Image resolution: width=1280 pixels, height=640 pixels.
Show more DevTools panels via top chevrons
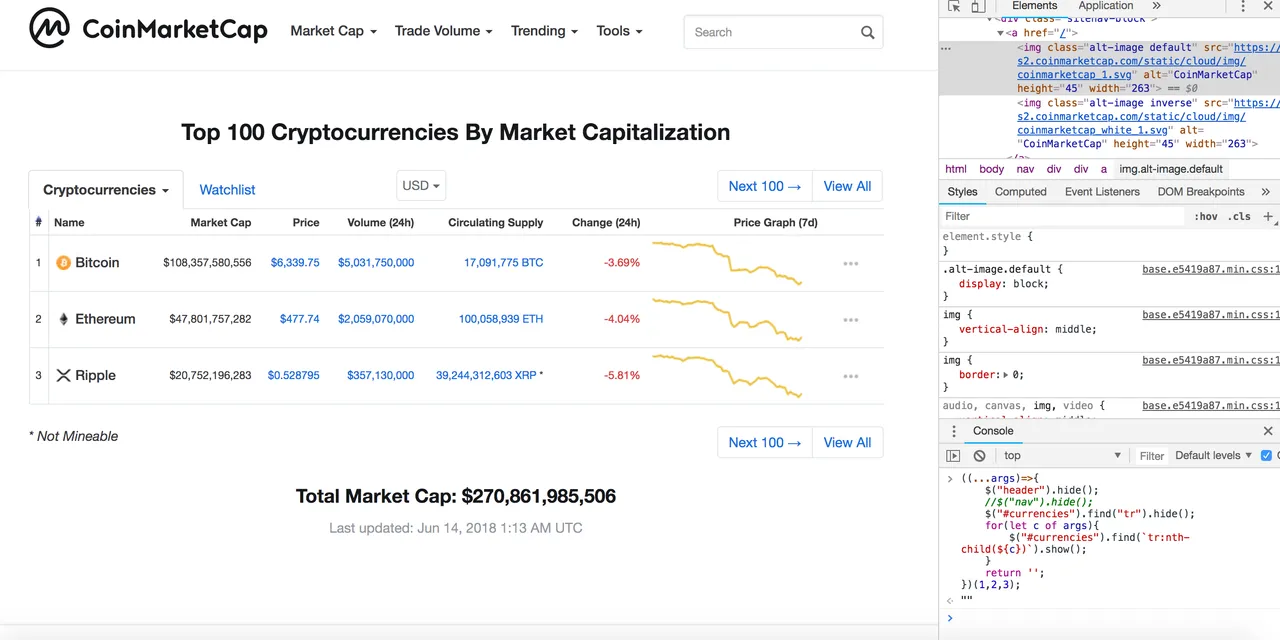pyautogui.click(x=1156, y=6)
